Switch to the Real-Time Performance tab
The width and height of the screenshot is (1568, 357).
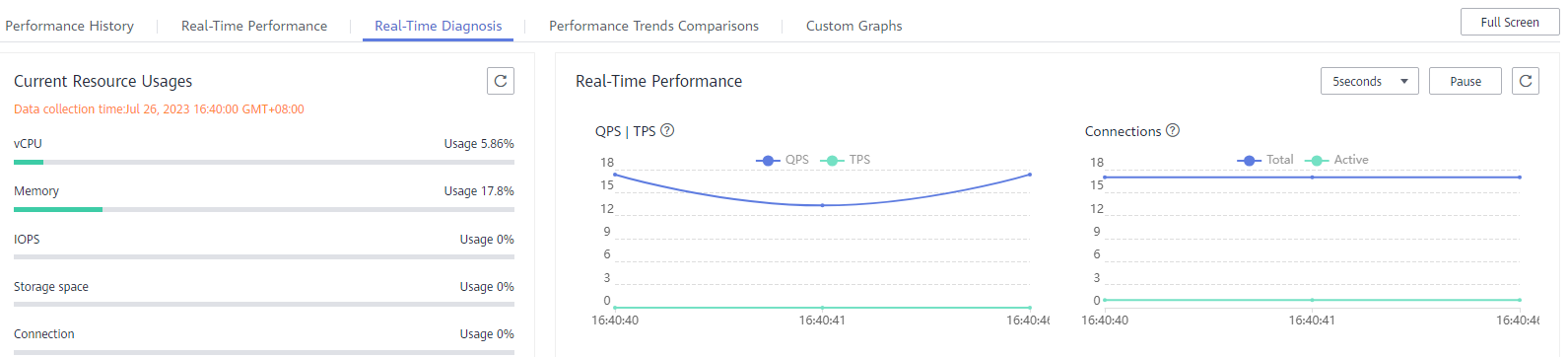point(254,26)
